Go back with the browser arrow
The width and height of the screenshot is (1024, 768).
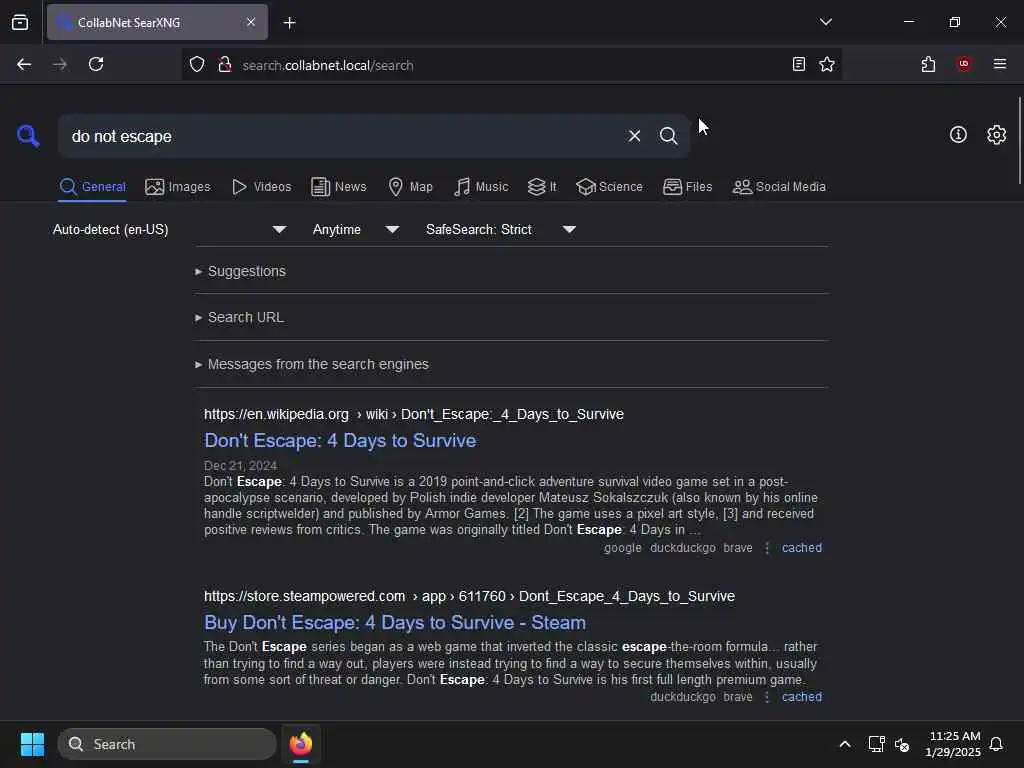click(24, 65)
